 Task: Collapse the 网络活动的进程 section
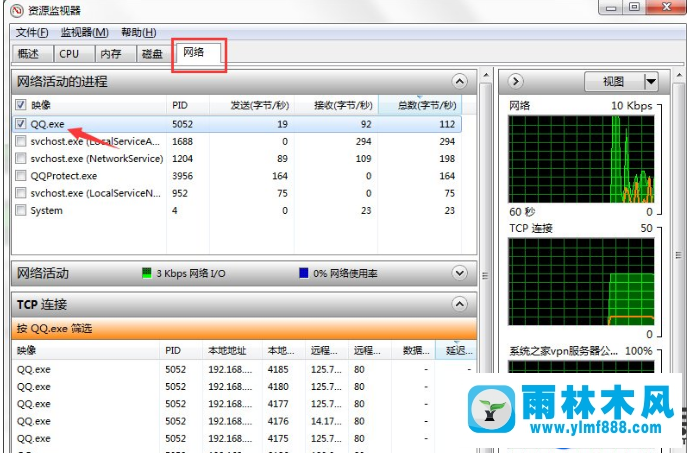point(459,81)
